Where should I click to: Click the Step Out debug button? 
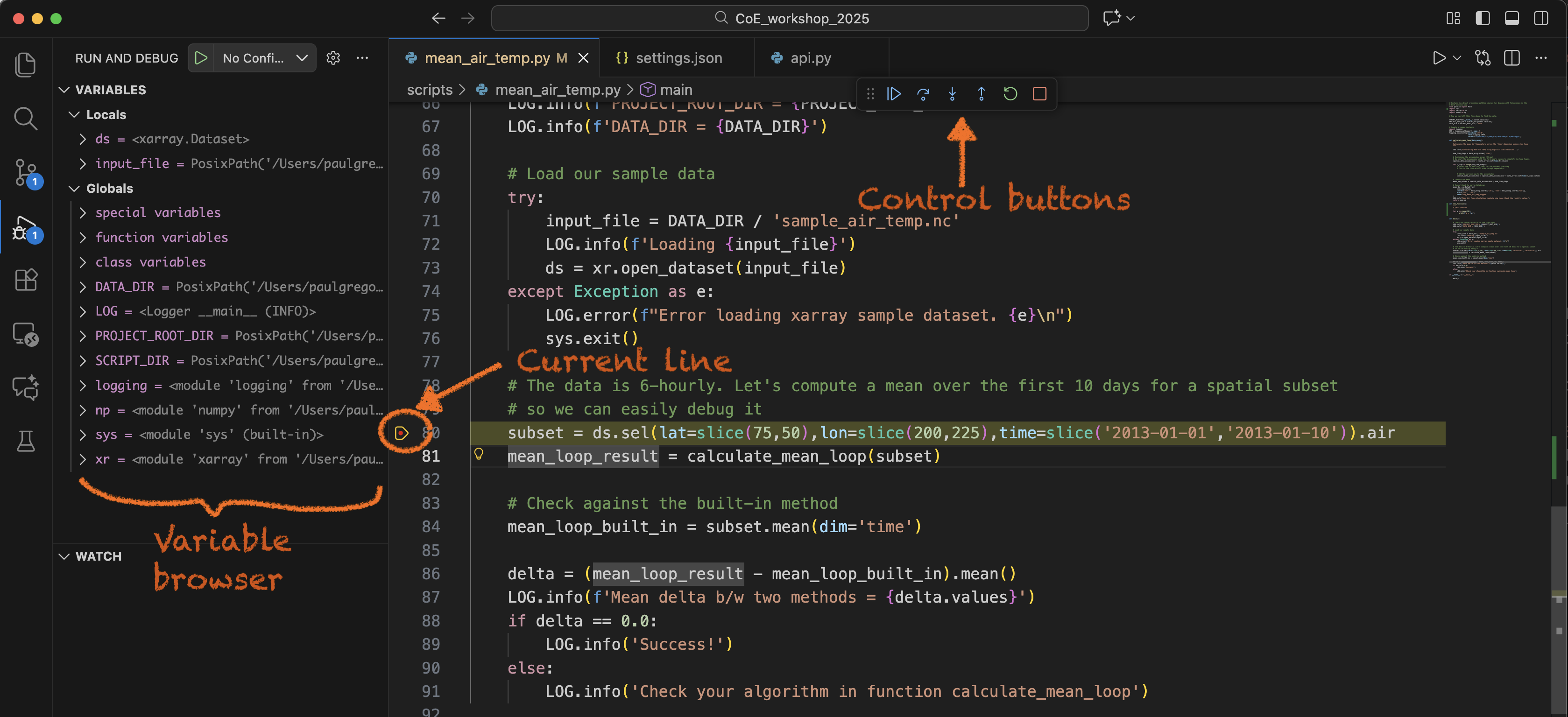981,94
